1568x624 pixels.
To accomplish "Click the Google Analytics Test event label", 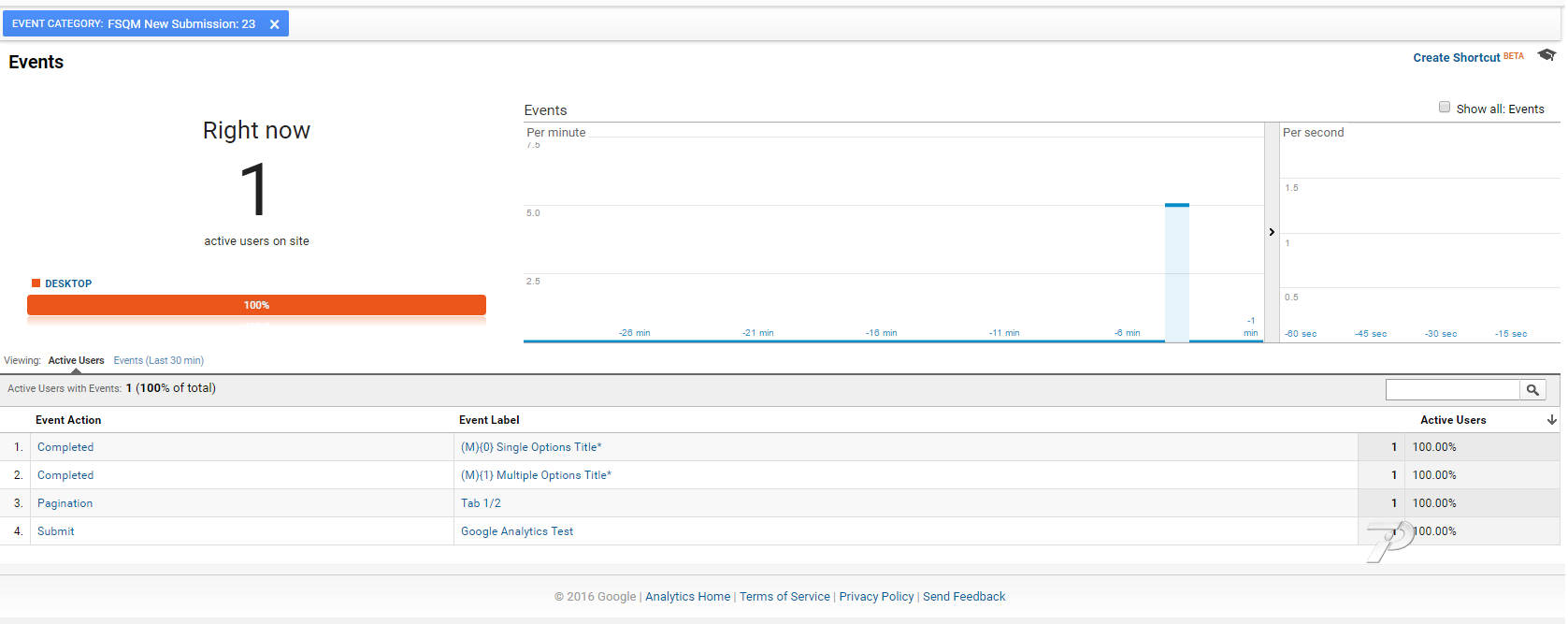I will (516, 531).
